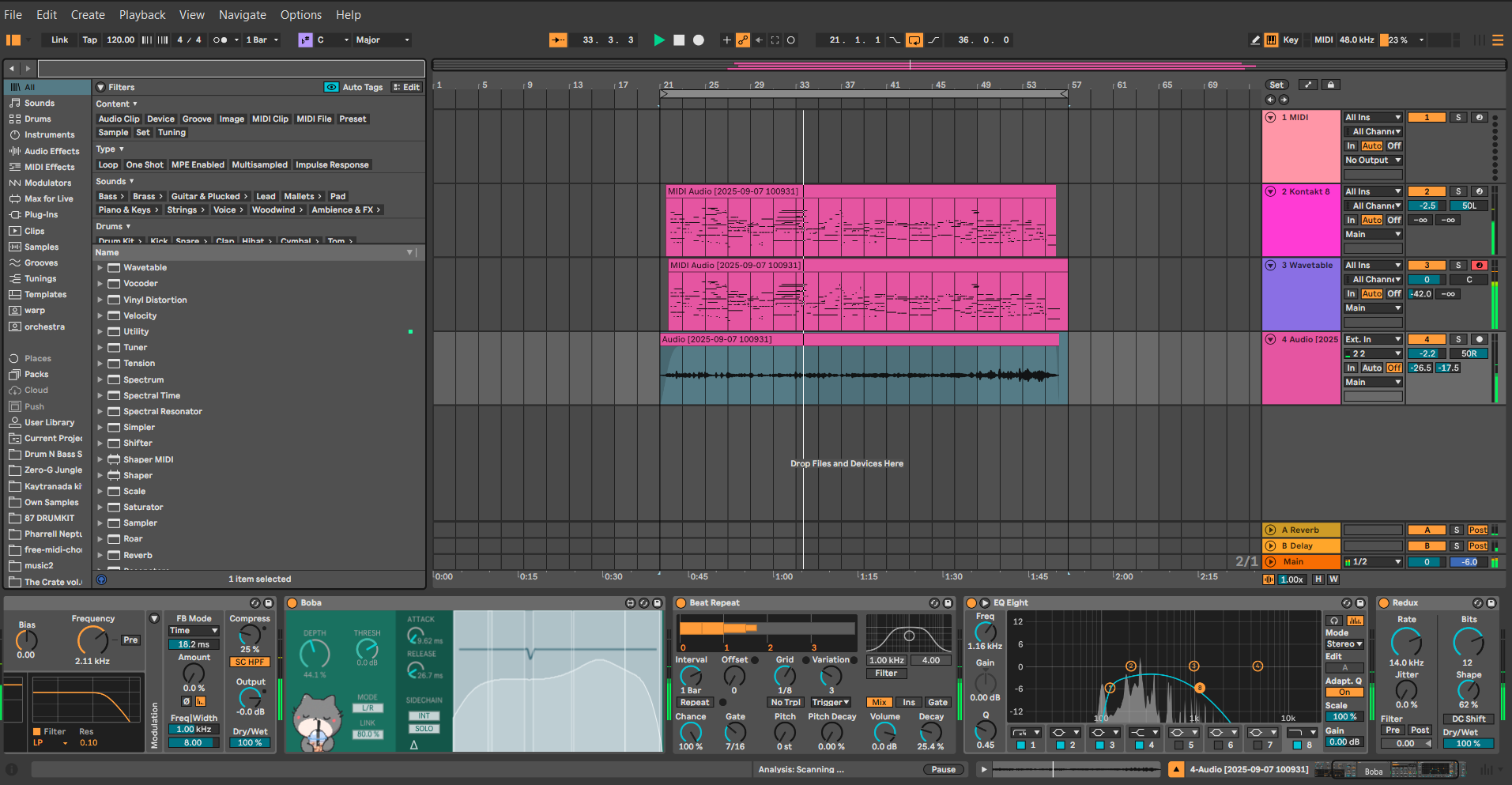1512x785 pixels.
Task: Click the Arrangement Record circle button
Action: click(699, 40)
